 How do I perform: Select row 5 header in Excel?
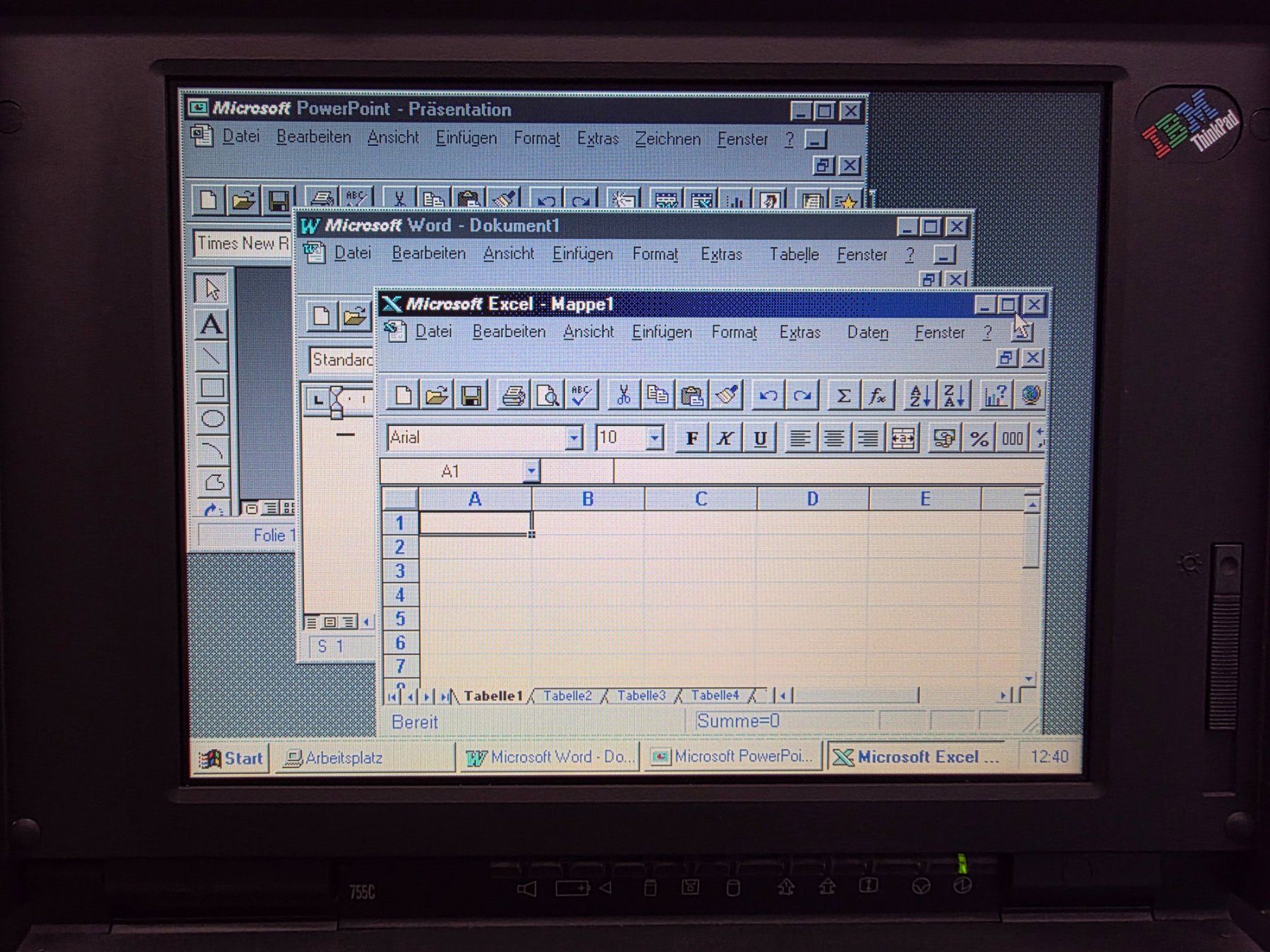point(400,618)
